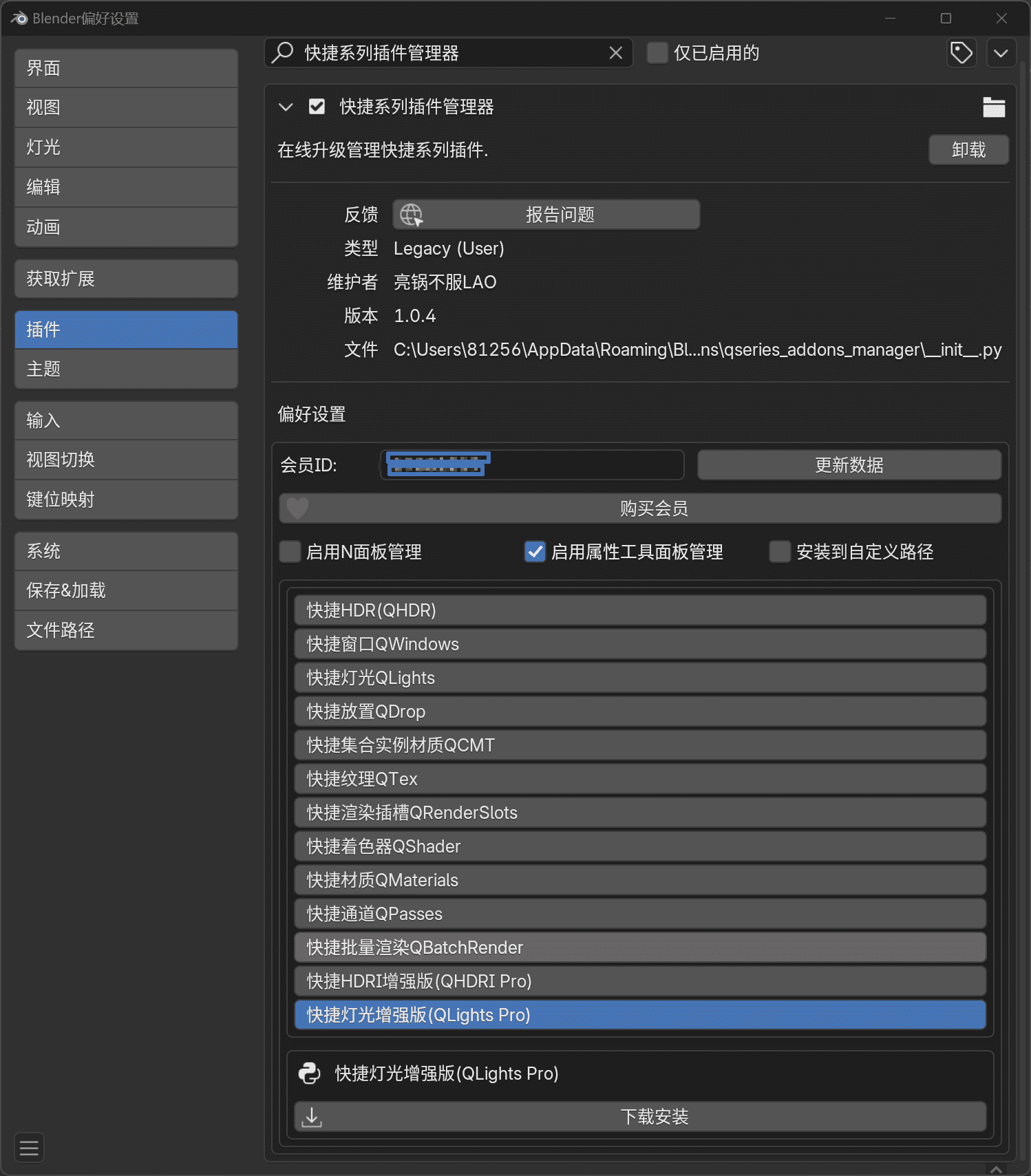Open the 系统 section
This screenshot has height=1176, width=1031.
tap(126, 551)
